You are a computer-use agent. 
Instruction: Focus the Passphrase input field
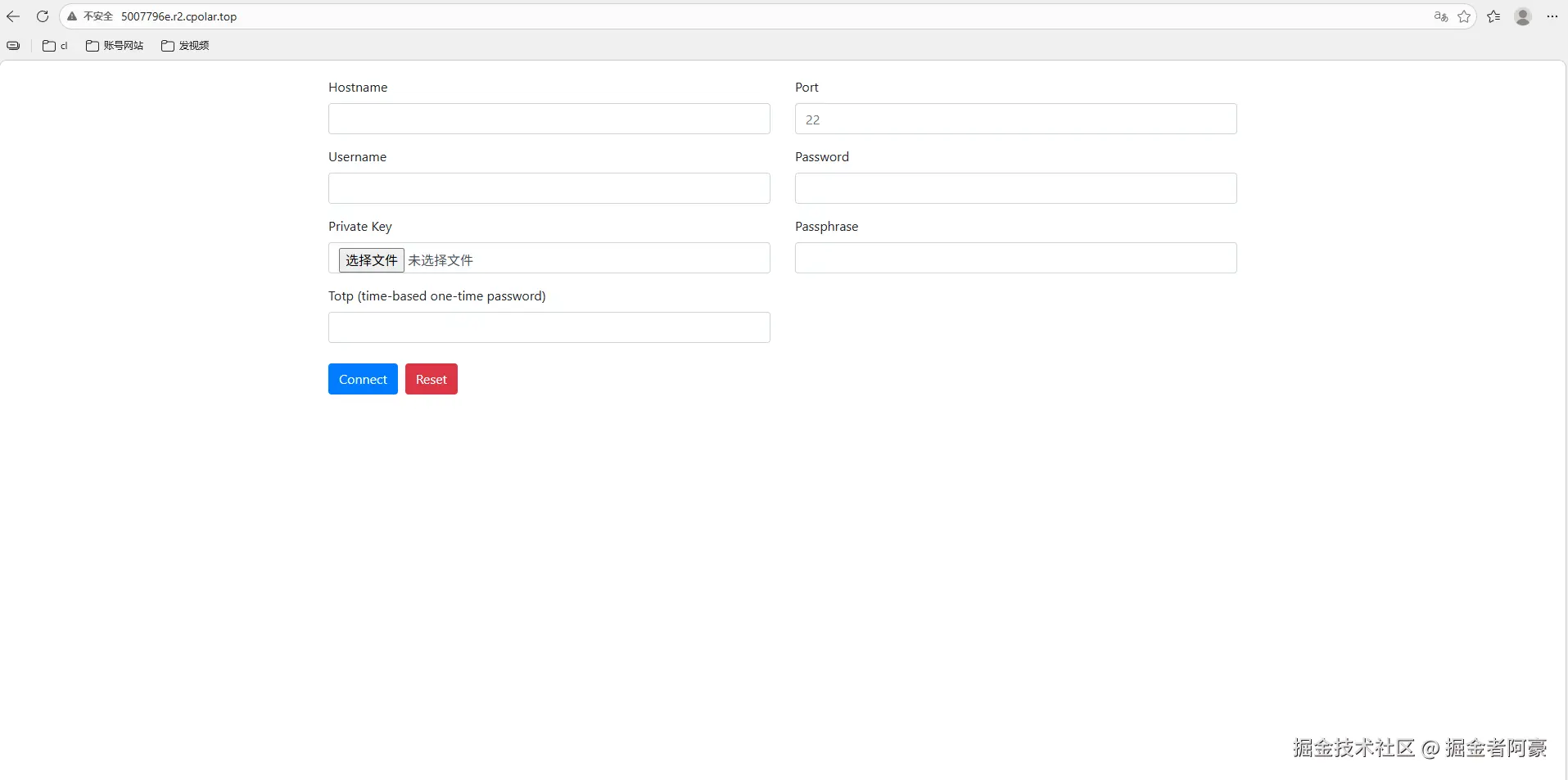tap(1016, 258)
